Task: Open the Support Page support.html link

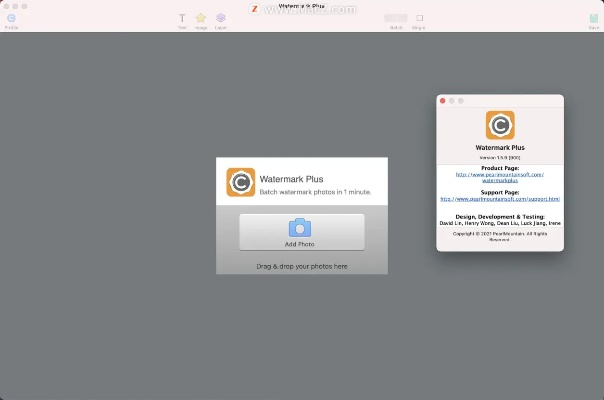Action: 500,199
